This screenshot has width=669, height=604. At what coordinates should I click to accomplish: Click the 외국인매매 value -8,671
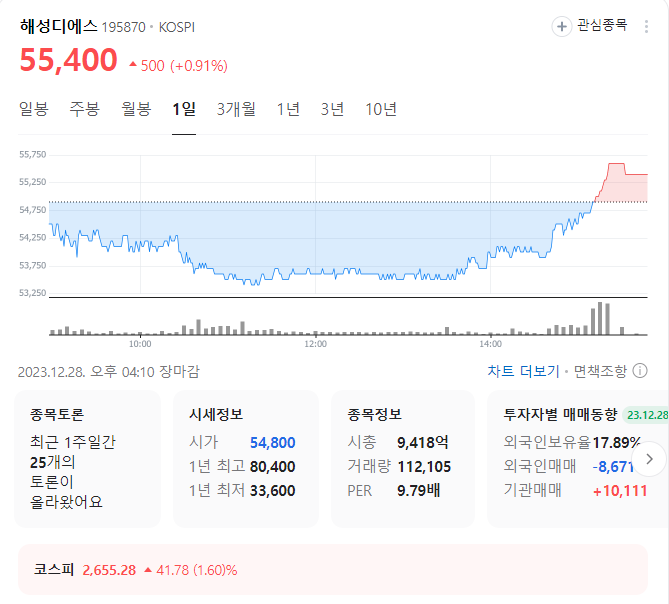tap(613, 467)
